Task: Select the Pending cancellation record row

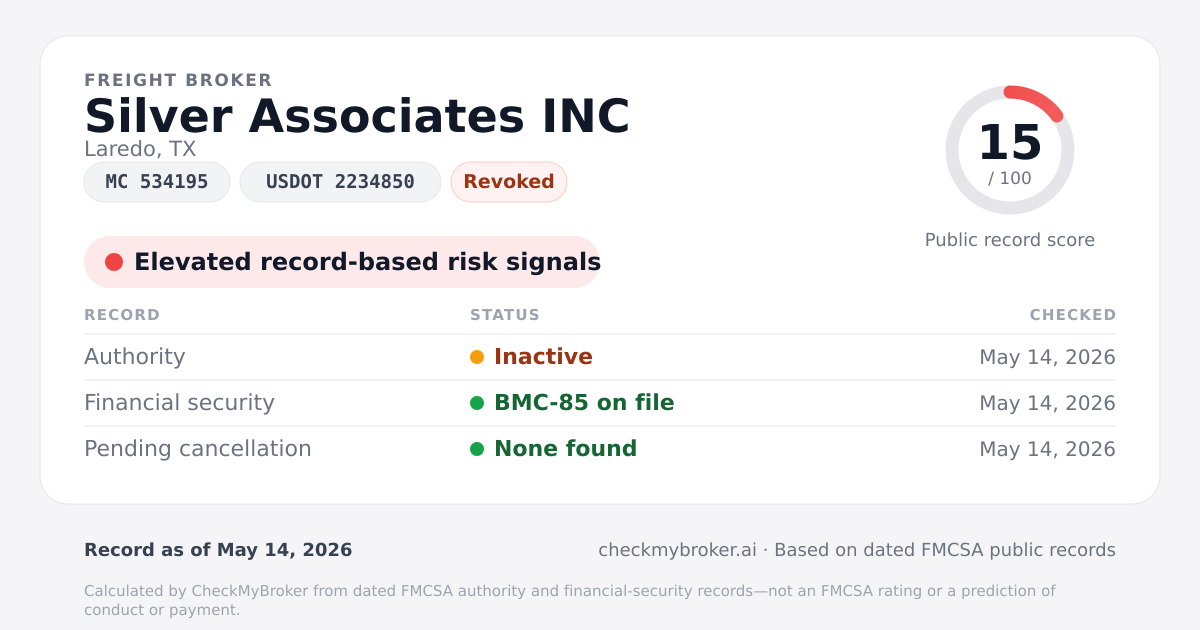Action: [x=600, y=449]
